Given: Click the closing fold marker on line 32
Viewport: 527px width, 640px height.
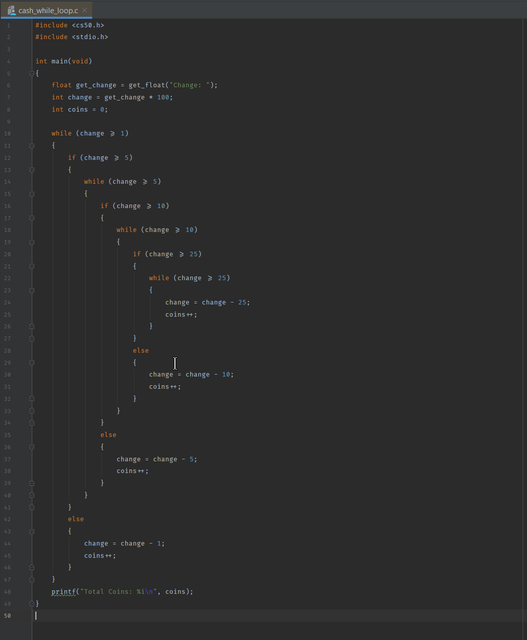Looking at the screenshot, I should (31, 399).
